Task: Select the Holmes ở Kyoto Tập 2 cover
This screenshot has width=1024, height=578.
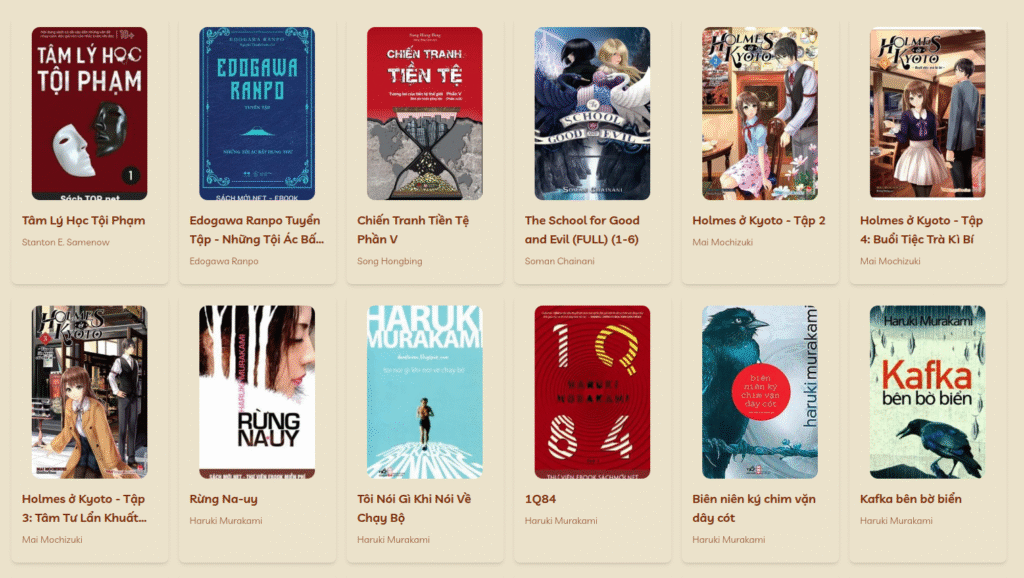Action: [x=760, y=114]
